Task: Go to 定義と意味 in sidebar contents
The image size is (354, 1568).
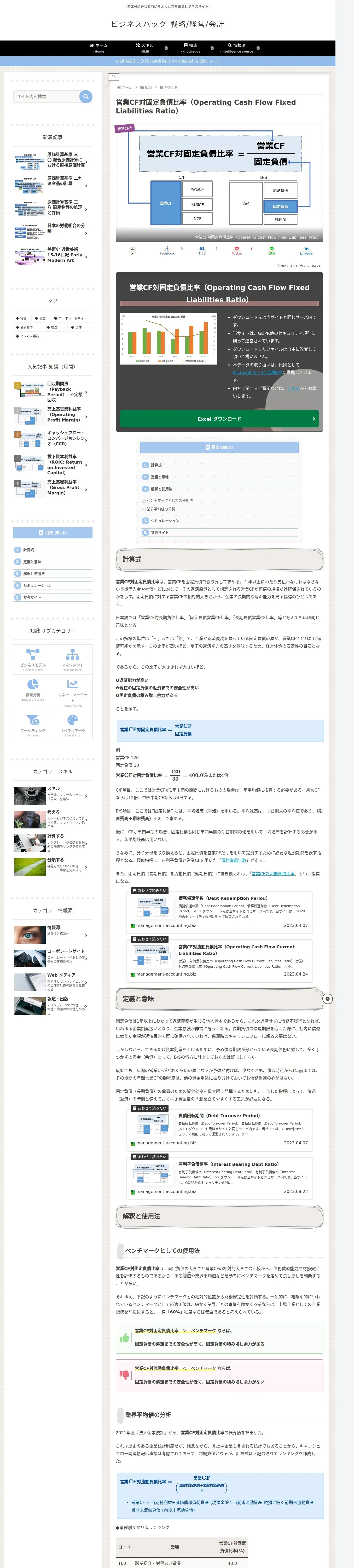Action: click(32, 562)
